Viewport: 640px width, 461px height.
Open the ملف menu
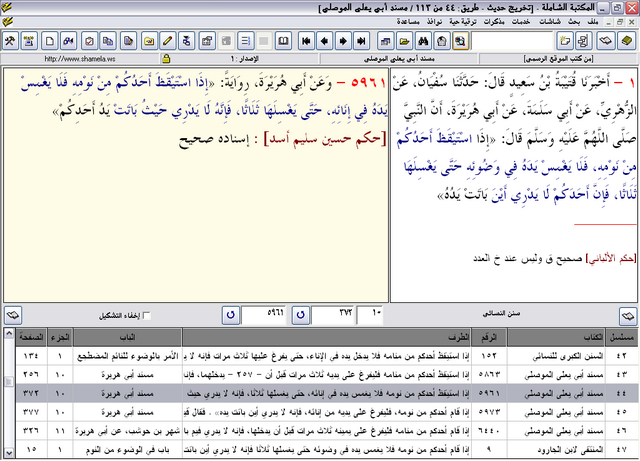[593, 22]
